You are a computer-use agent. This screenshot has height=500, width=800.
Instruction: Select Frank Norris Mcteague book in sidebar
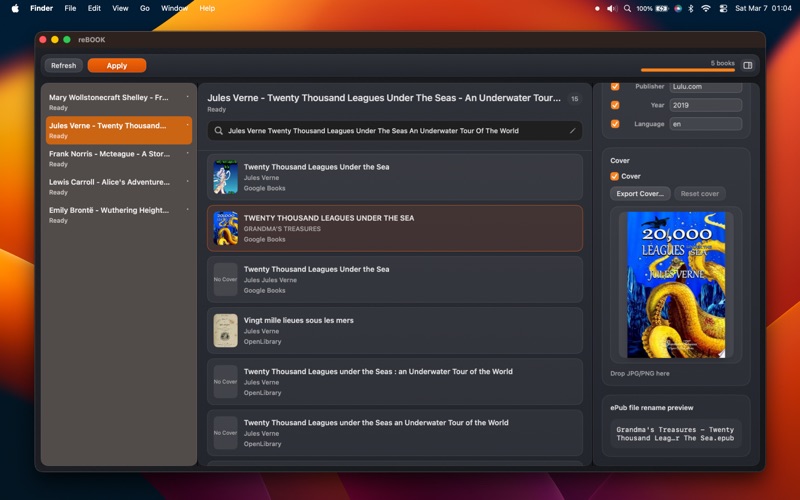pos(118,158)
